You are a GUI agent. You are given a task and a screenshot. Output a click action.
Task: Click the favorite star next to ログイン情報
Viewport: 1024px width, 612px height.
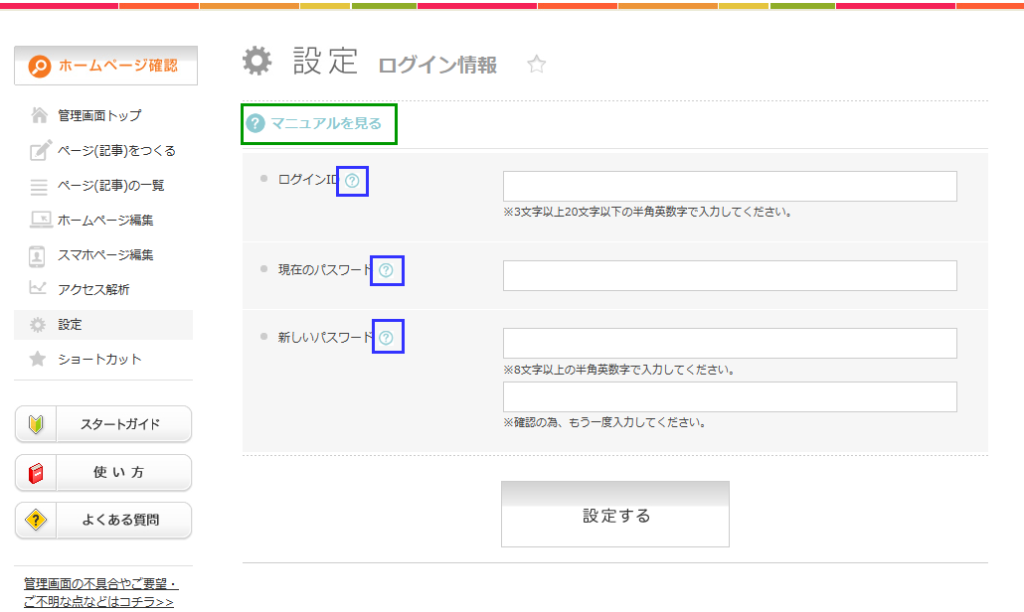pyautogui.click(x=537, y=65)
